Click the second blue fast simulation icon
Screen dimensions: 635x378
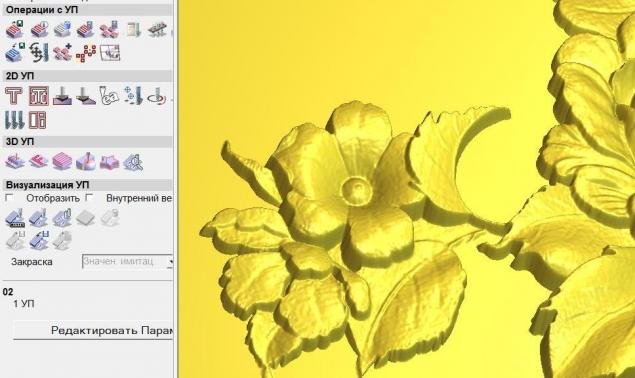coord(38,218)
